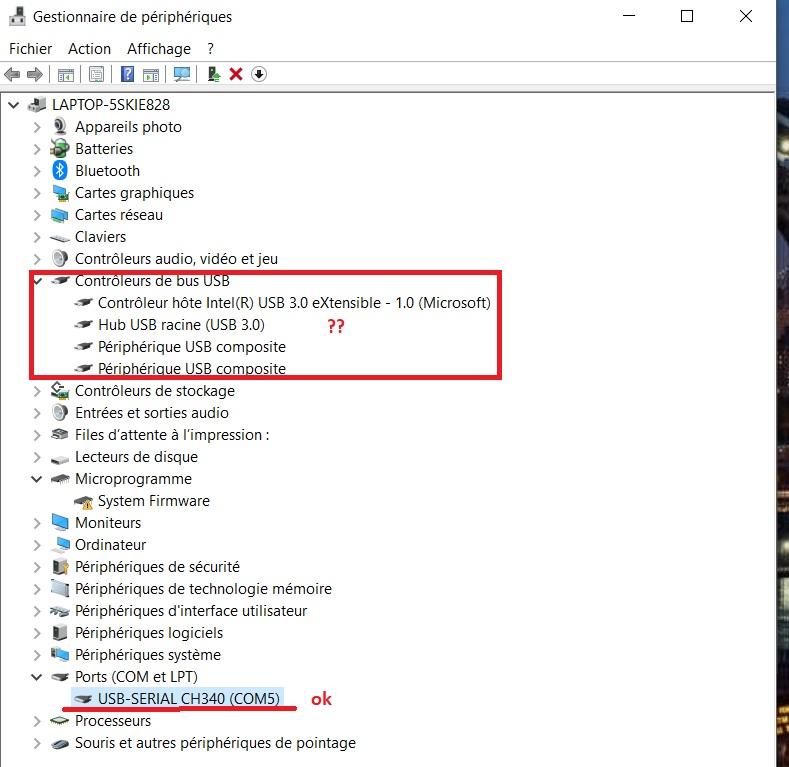Select the Claviers category label

click(100, 237)
